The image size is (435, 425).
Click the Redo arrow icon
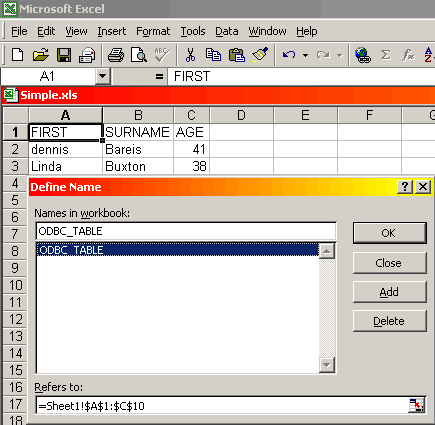point(323,55)
